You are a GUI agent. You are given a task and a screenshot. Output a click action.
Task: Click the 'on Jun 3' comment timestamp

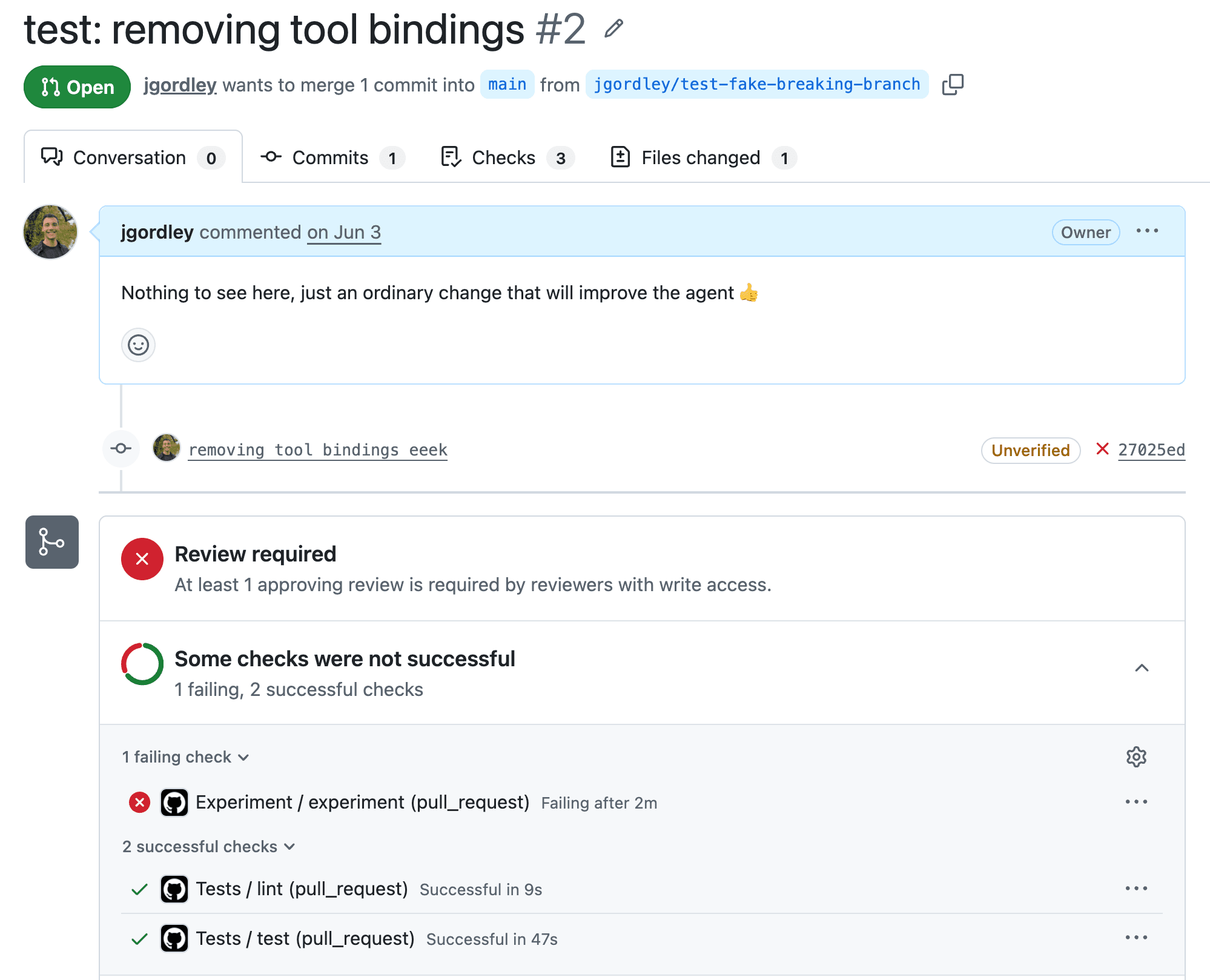[x=344, y=233]
